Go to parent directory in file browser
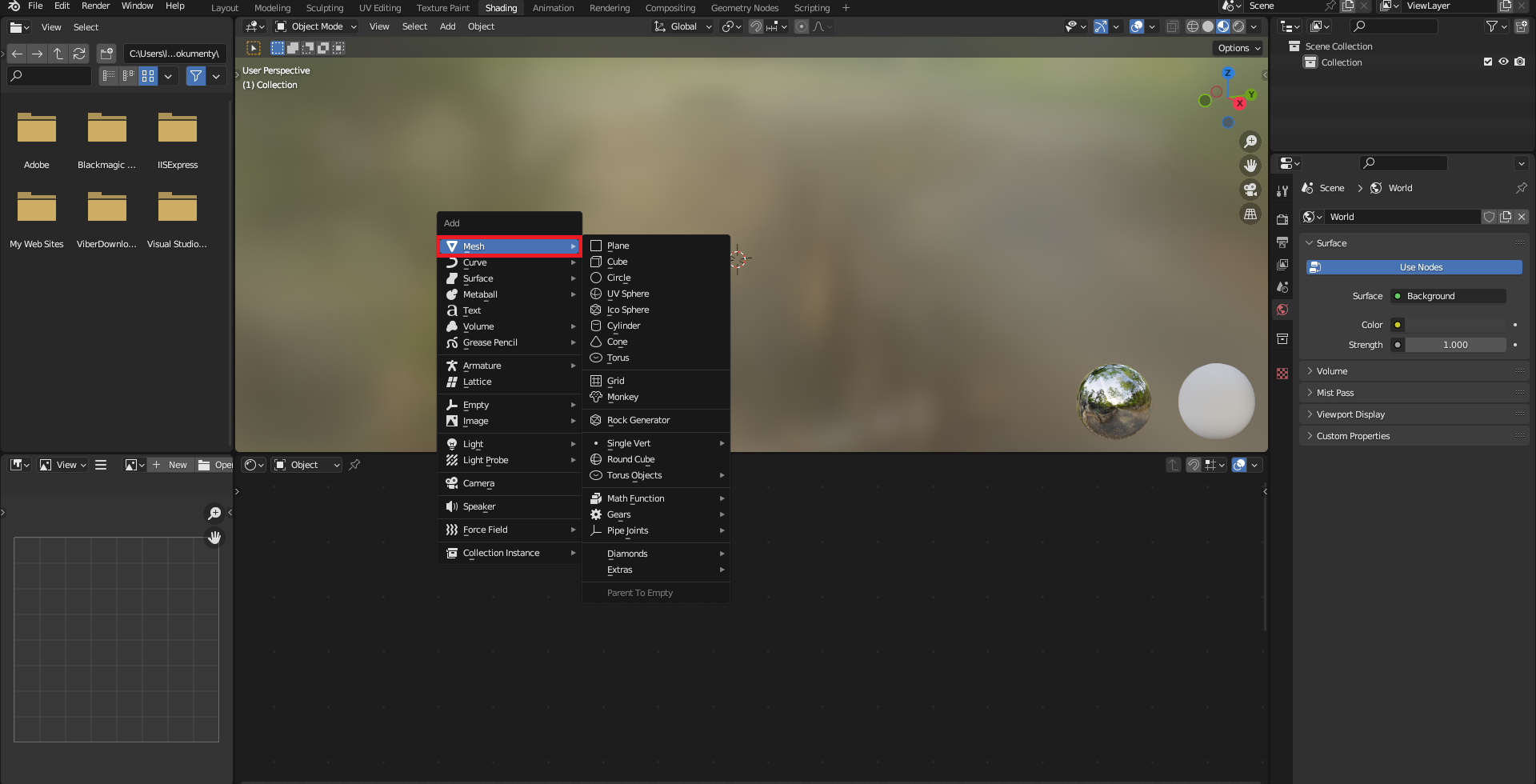This screenshot has height=784, width=1536. point(58,54)
